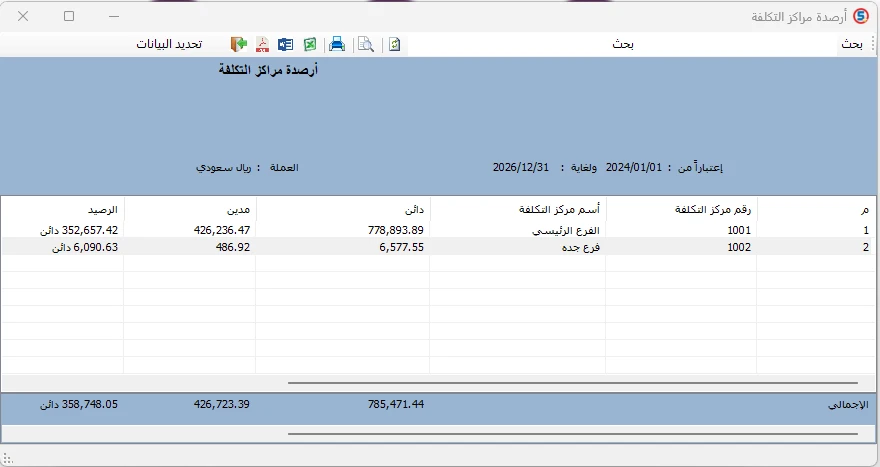Image resolution: width=880 pixels, height=467 pixels.
Task: Click total balance 358,748.05 دائن
Action: (x=79, y=404)
